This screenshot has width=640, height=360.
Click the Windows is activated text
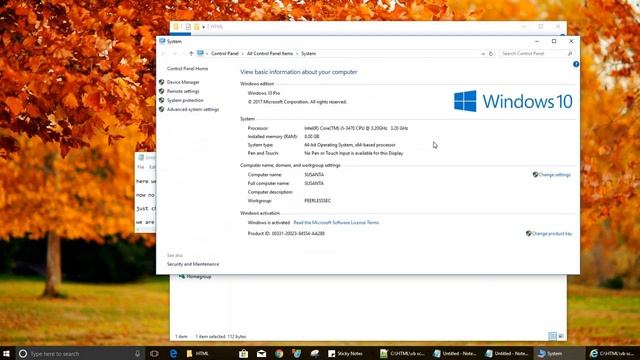pos(269,222)
